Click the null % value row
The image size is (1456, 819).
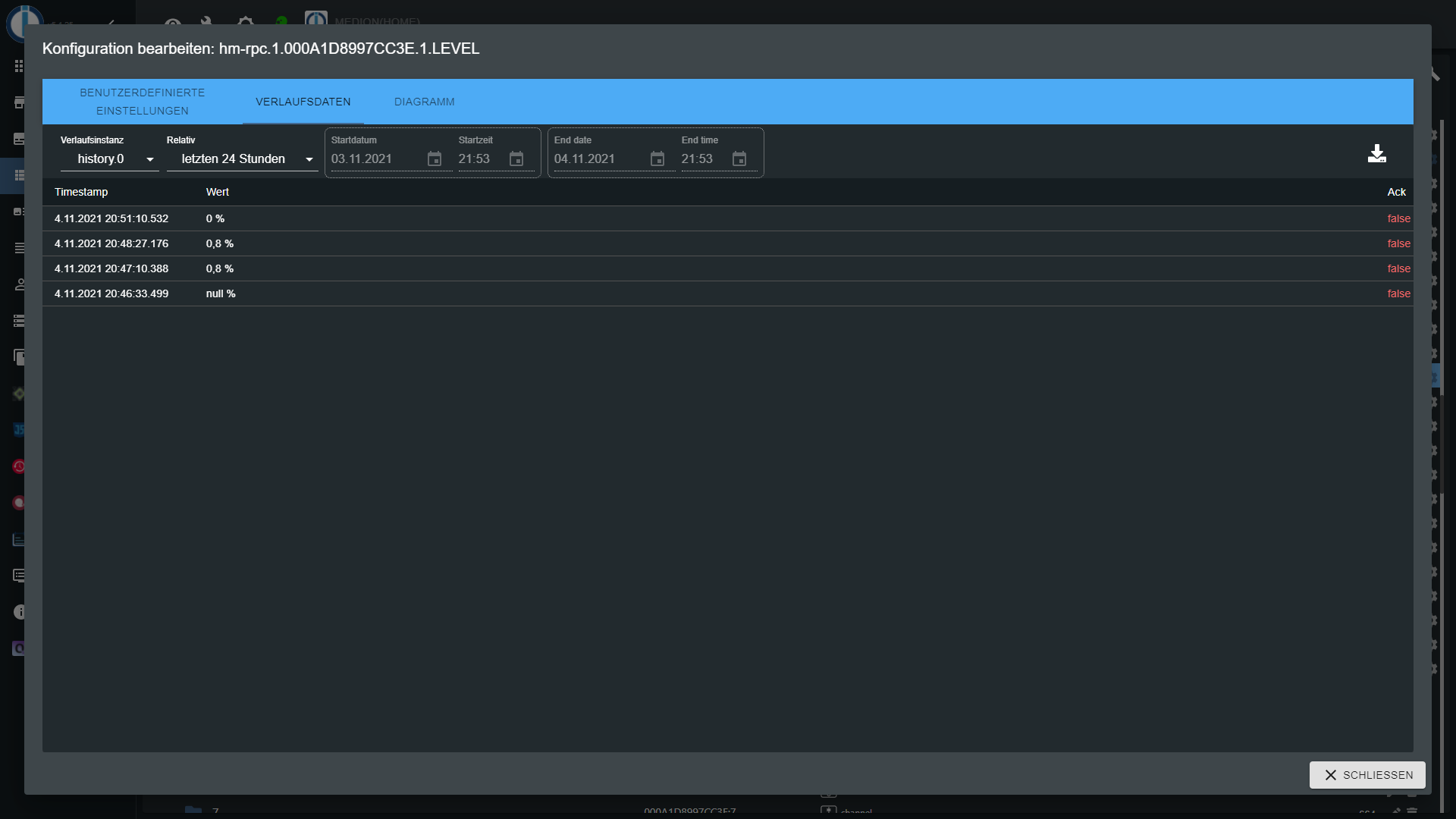(221, 293)
